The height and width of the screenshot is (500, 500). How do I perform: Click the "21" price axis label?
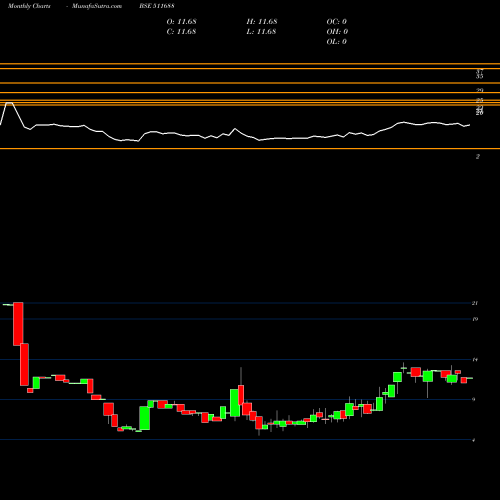(x=475, y=303)
